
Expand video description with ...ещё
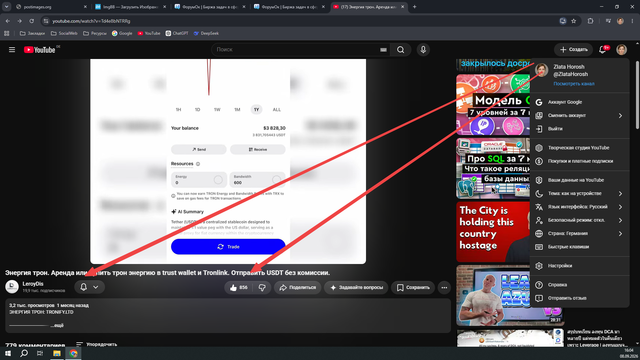coord(58,326)
